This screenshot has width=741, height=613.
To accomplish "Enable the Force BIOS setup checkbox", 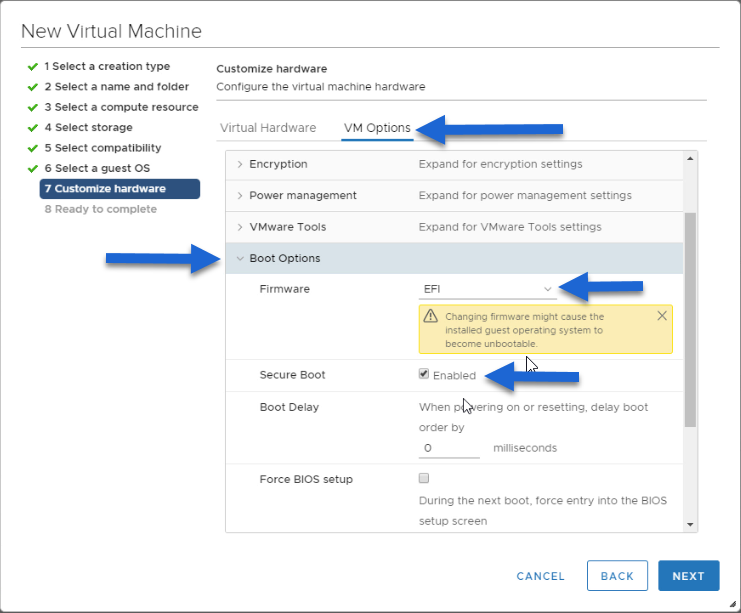I will [423, 478].
